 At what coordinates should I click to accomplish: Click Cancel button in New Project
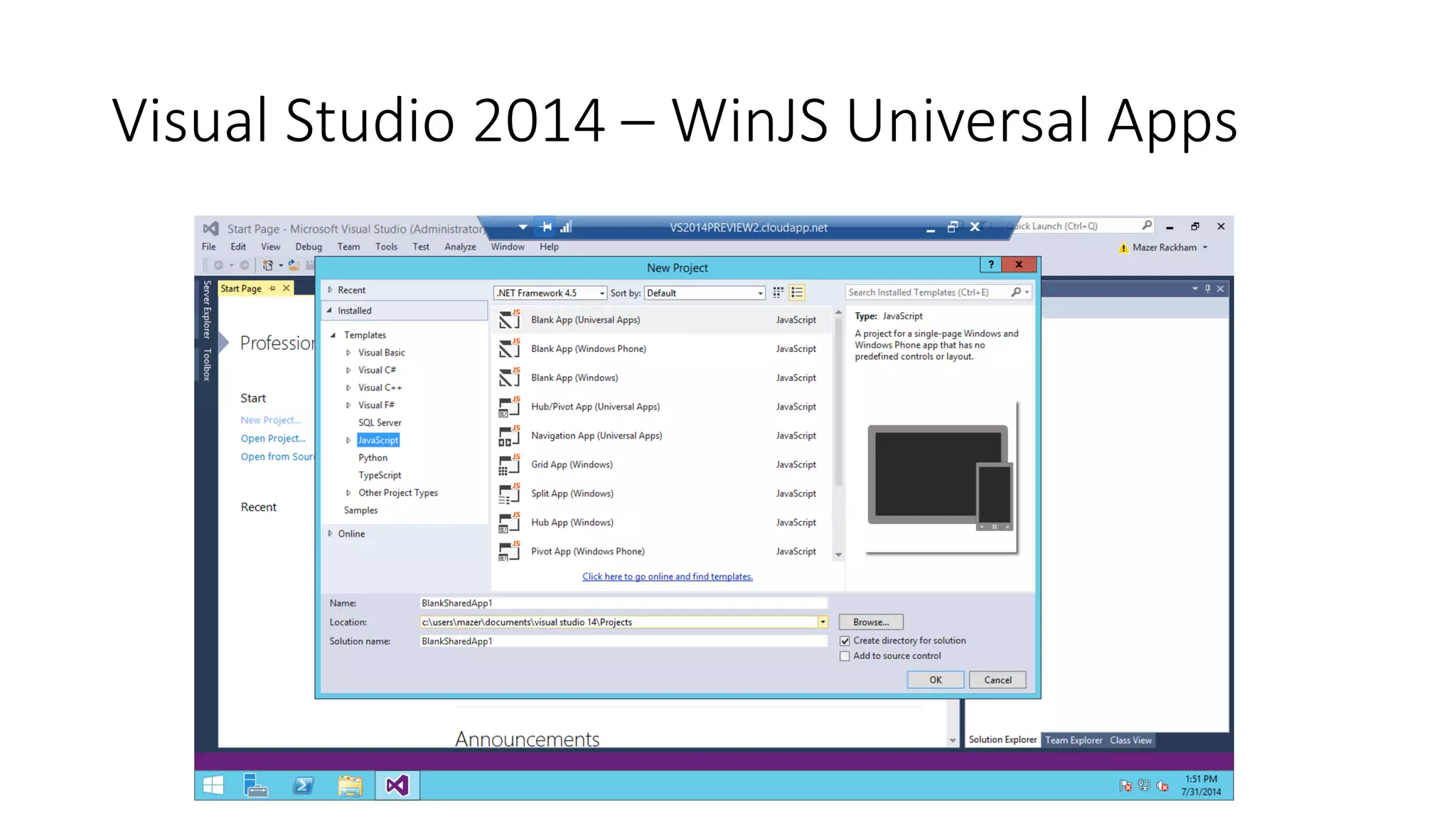[x=997, y=680]
